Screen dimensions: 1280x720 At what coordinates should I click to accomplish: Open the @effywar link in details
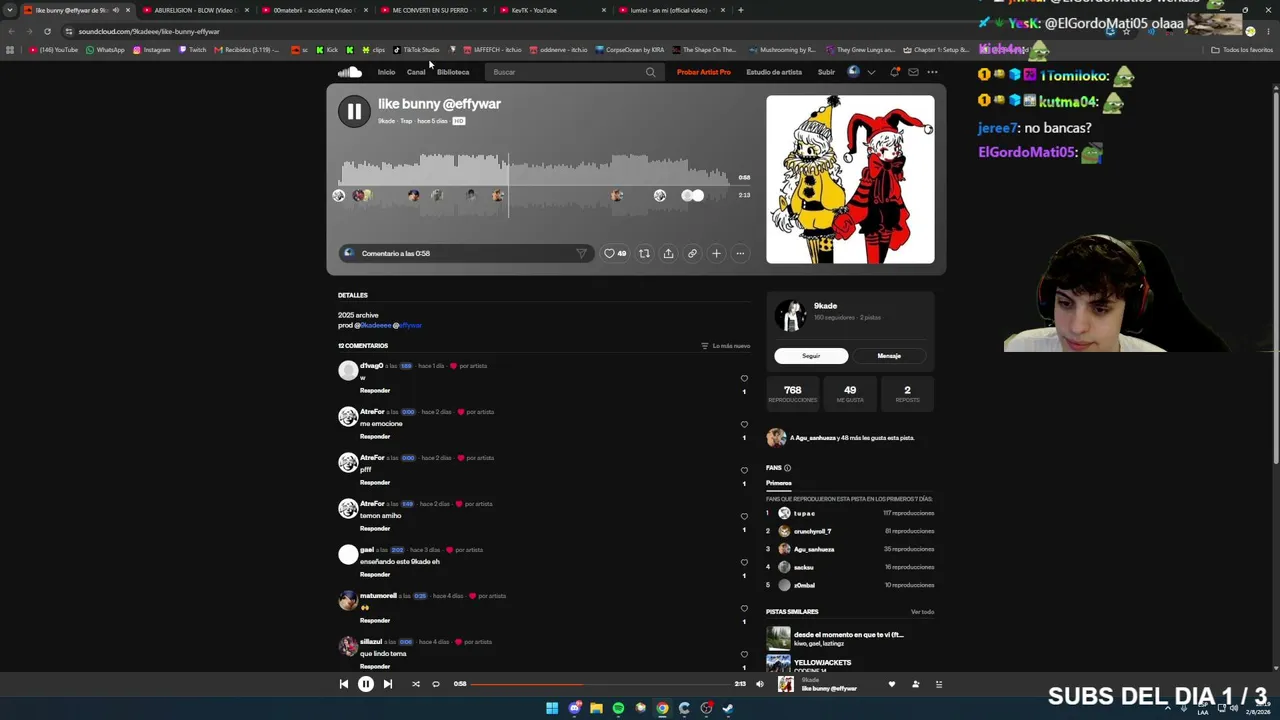coord(411,325)
